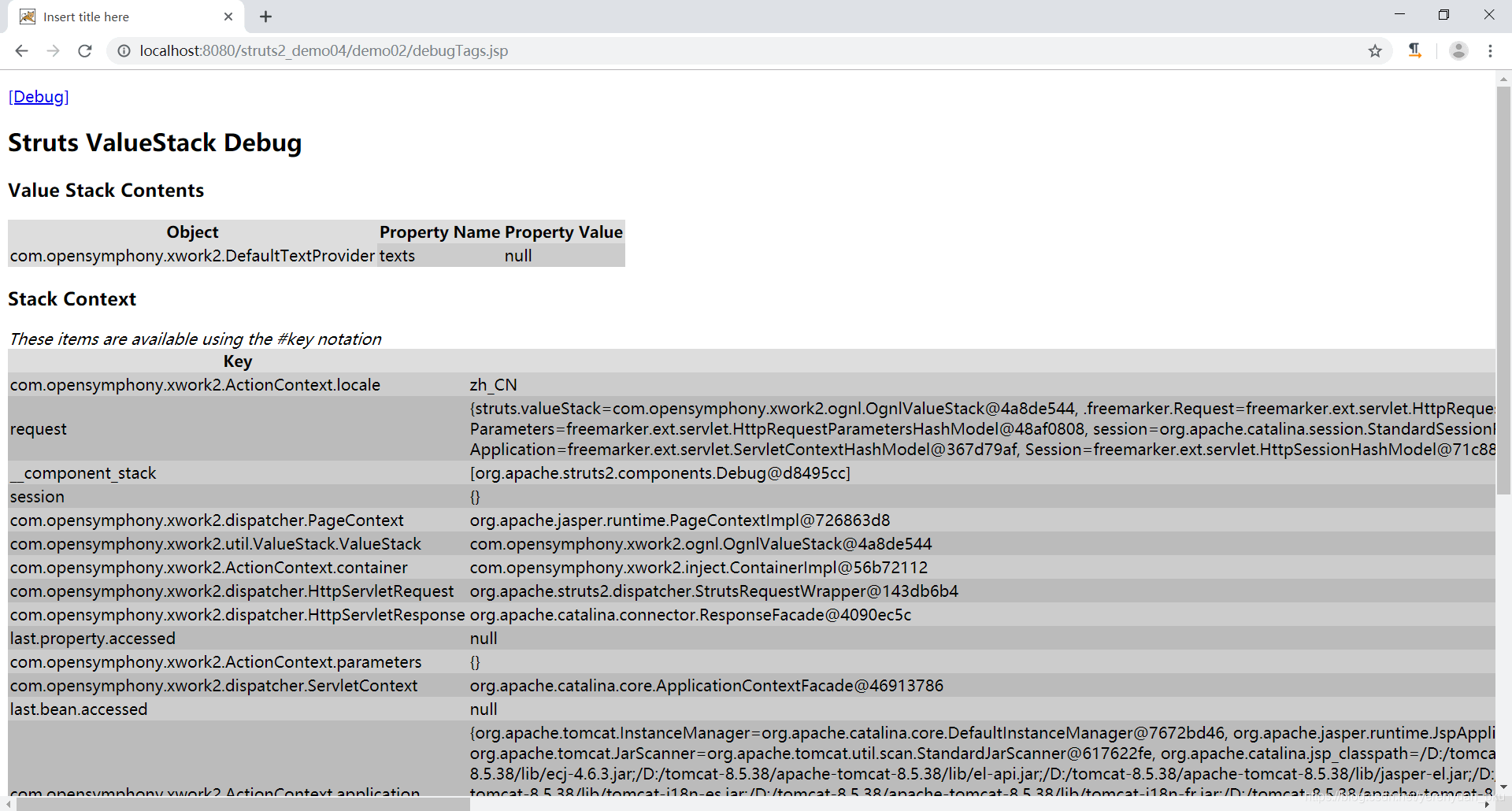Select the request value starting 'struts.valueStack='
The width and height of the screenshot is (1512, 811).
[982, 429]
